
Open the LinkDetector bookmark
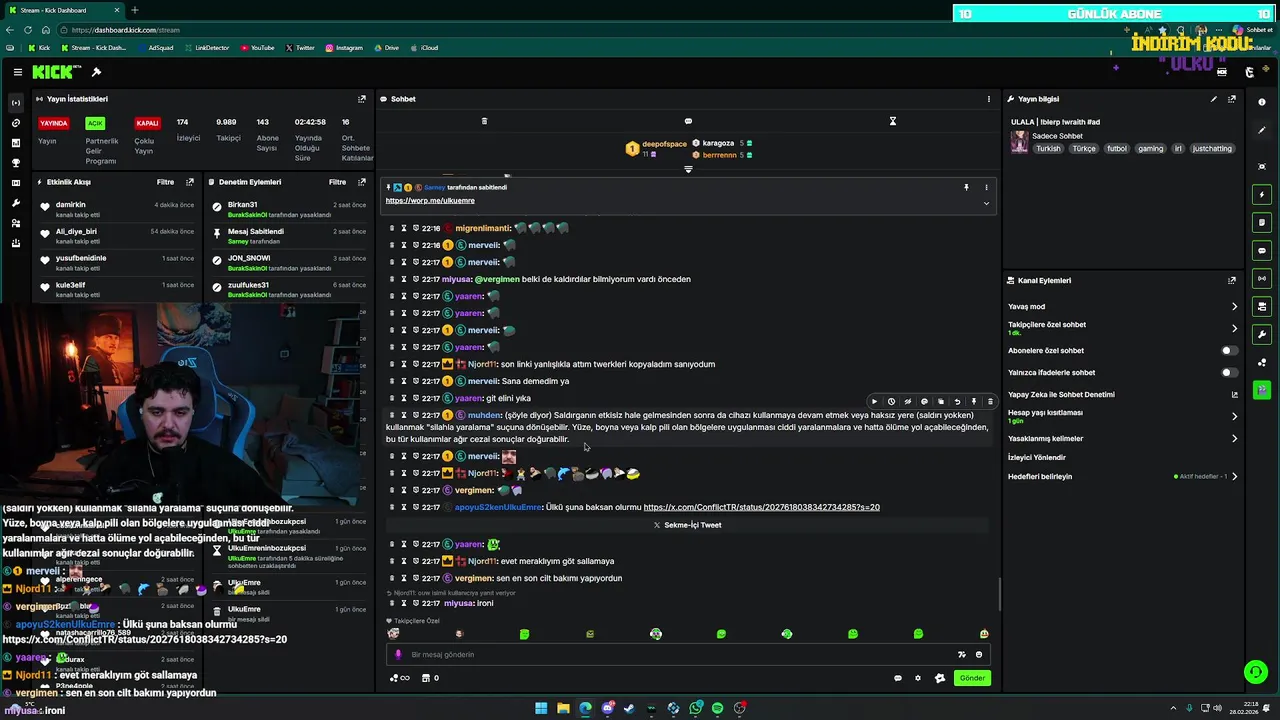pos(206,48)
